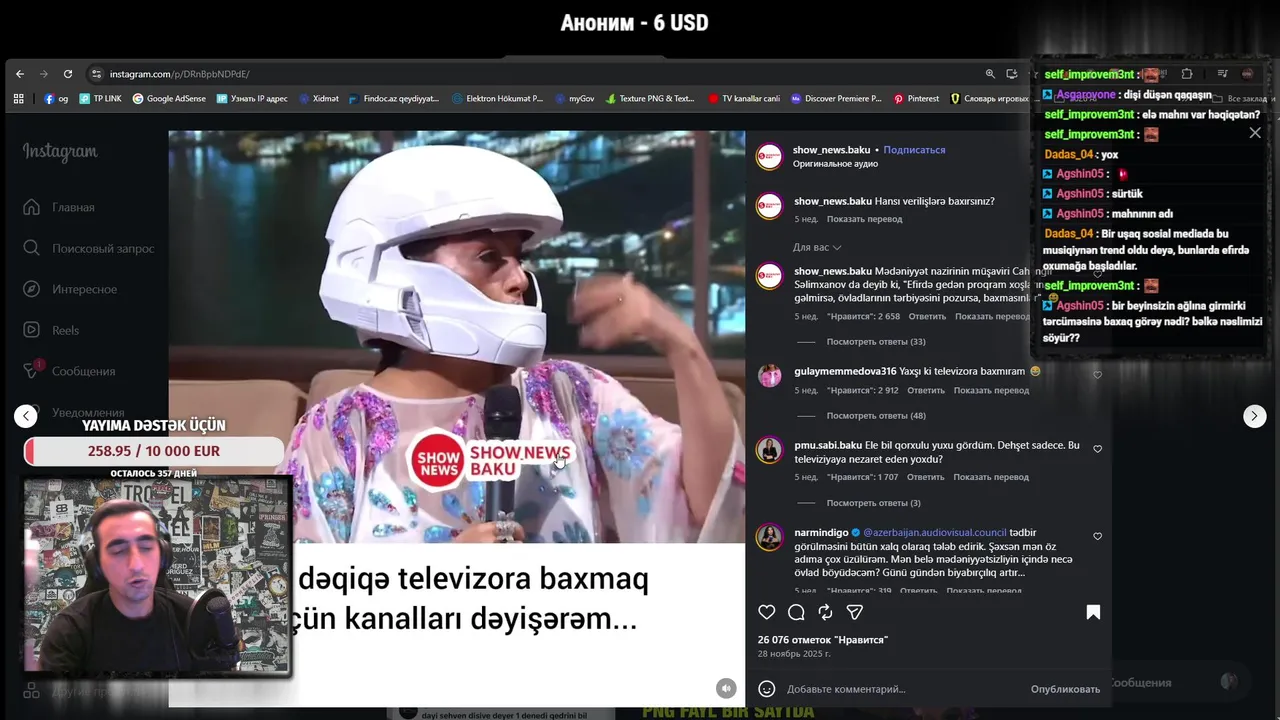This screenshot has width=1280, height=720.
Task: Open Интересное explore page
Action: click(70, 289)
